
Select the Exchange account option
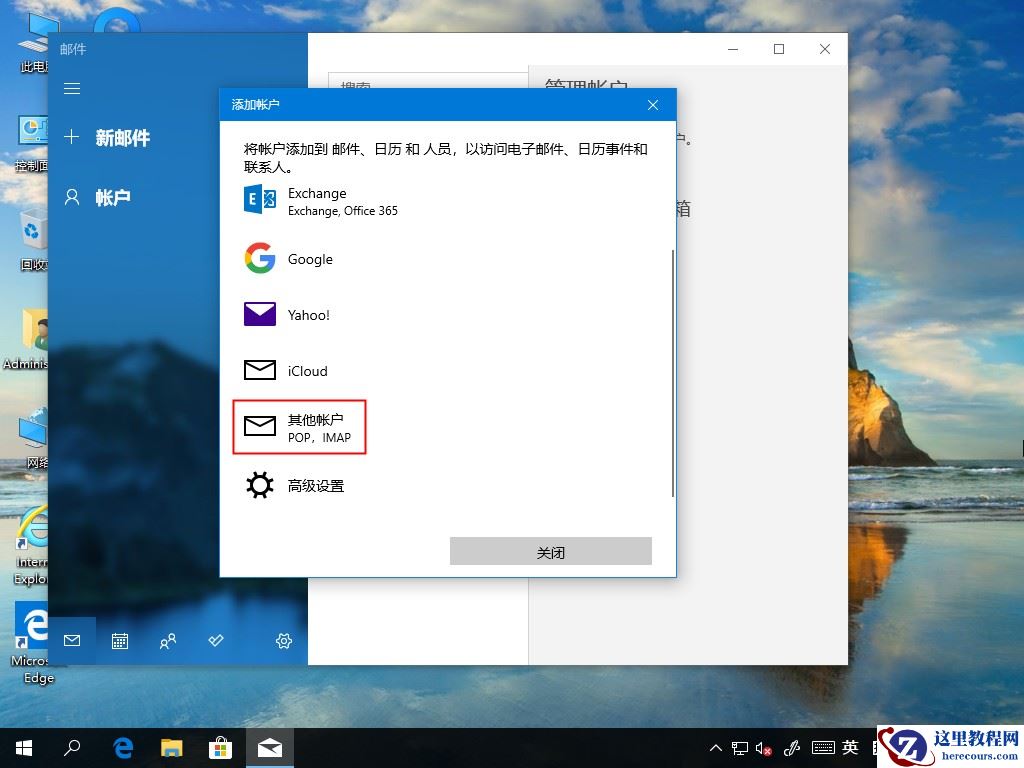click(317, 201)
